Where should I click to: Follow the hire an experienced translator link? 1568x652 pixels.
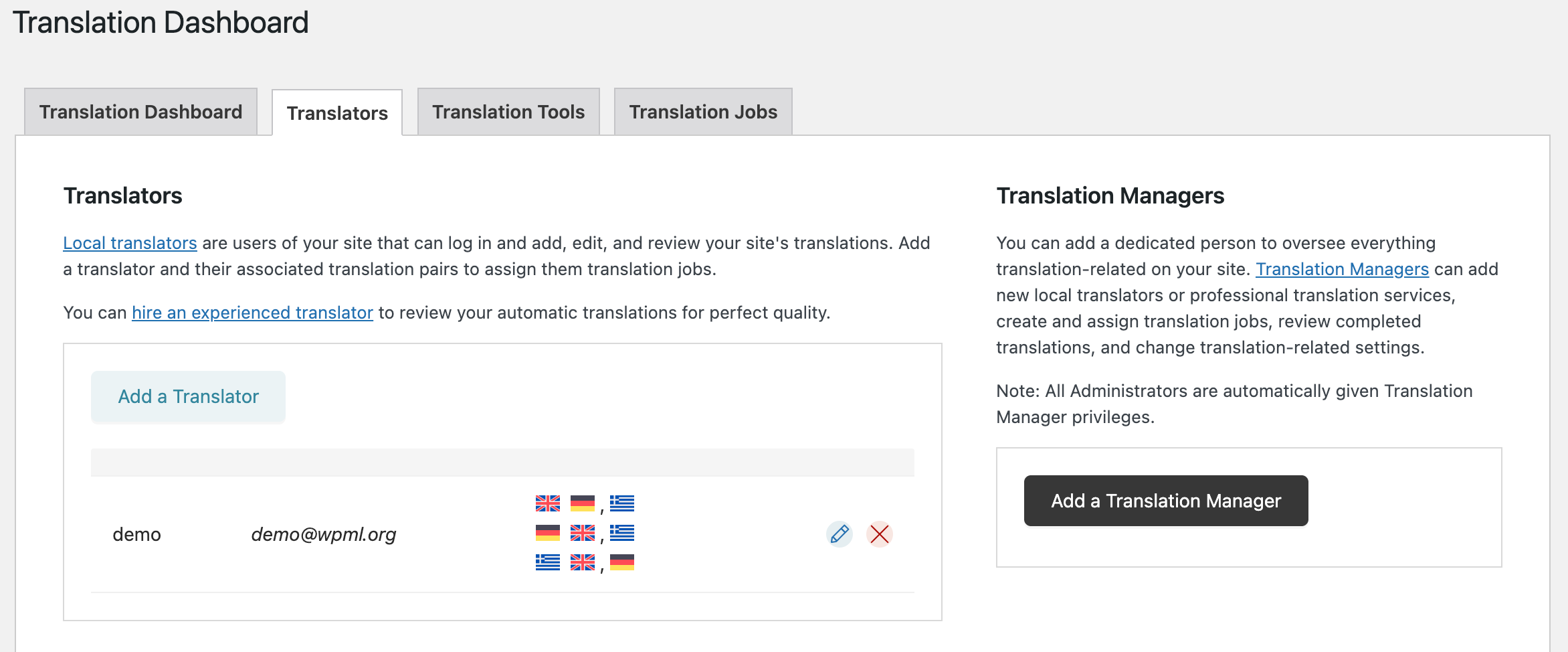point(252,313)
